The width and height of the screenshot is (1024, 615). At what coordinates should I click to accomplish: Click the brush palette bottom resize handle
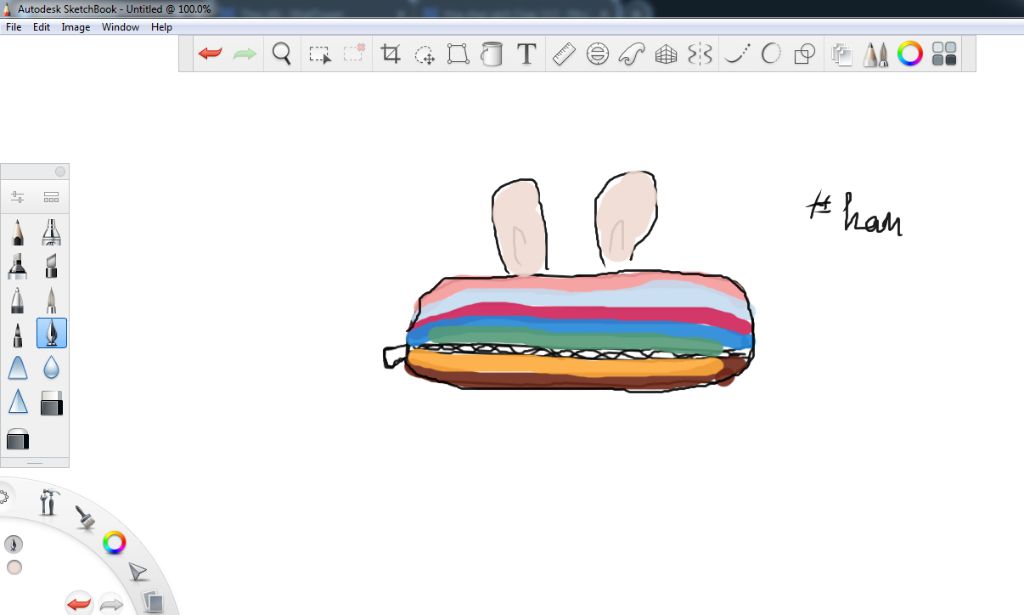click(35, 463)
